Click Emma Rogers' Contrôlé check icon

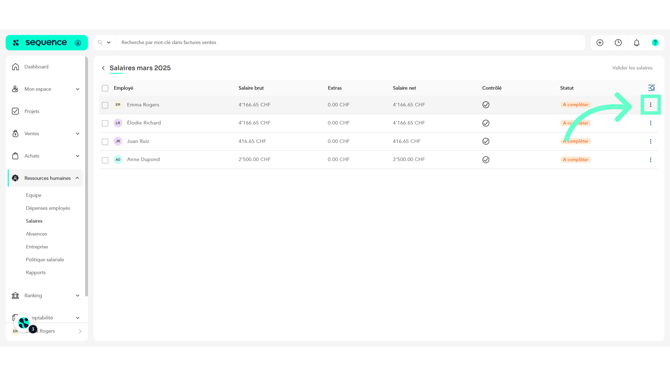click(x=486, y=105)
